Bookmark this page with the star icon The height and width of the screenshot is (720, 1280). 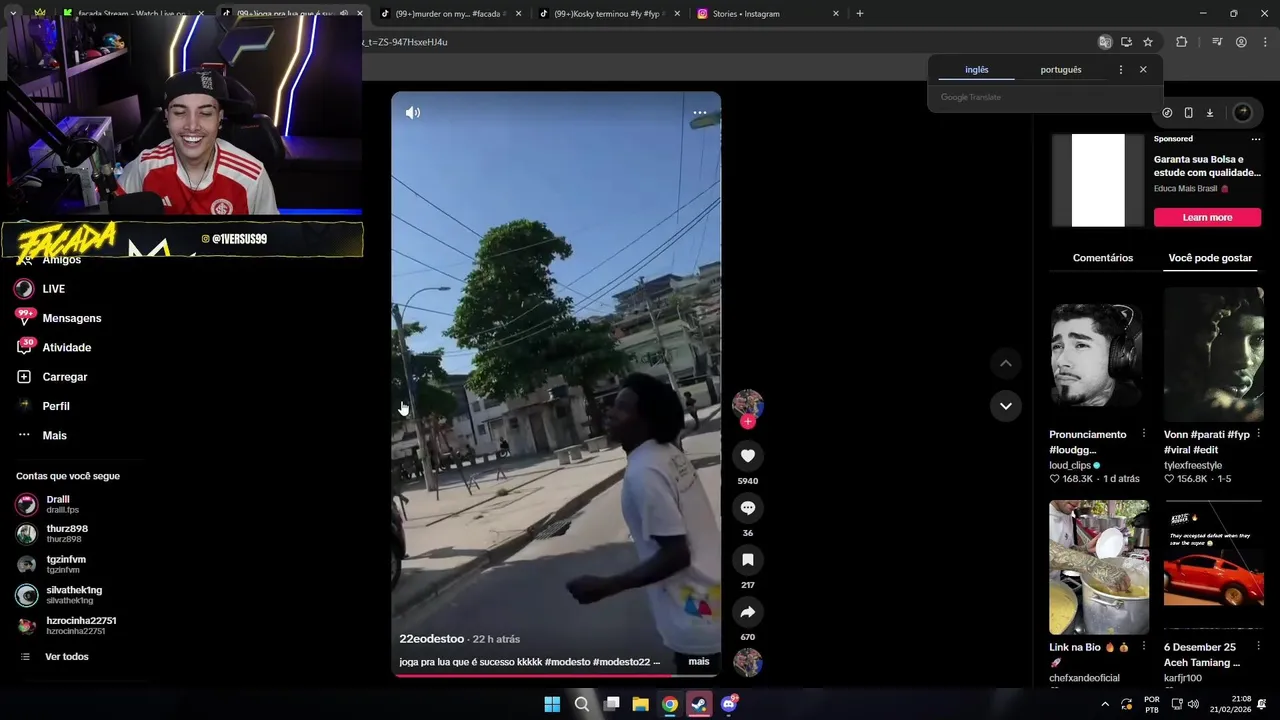coord(1148,42)
